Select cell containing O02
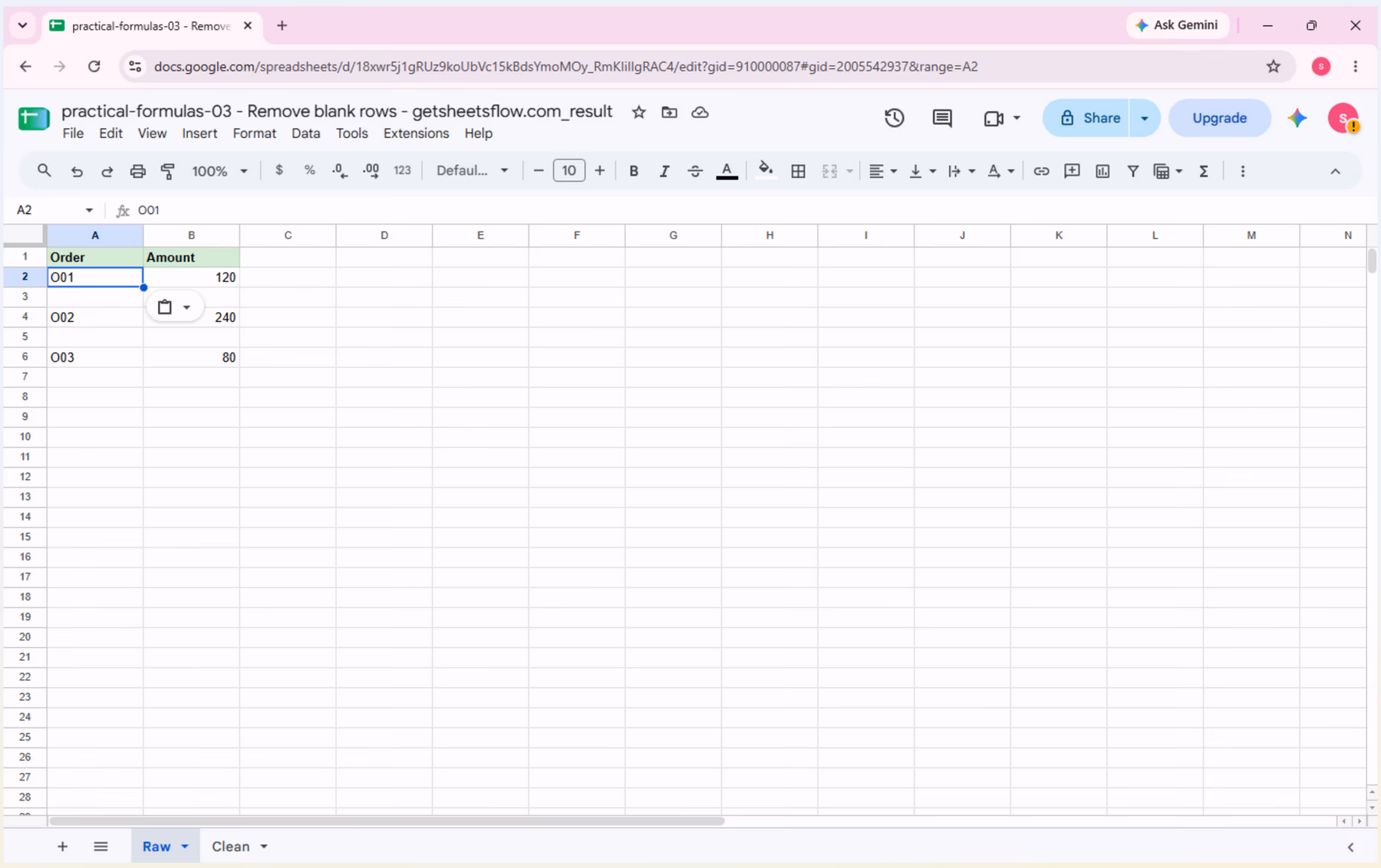This screenshot has width=1381, height=868. click(x=95, y=317)
